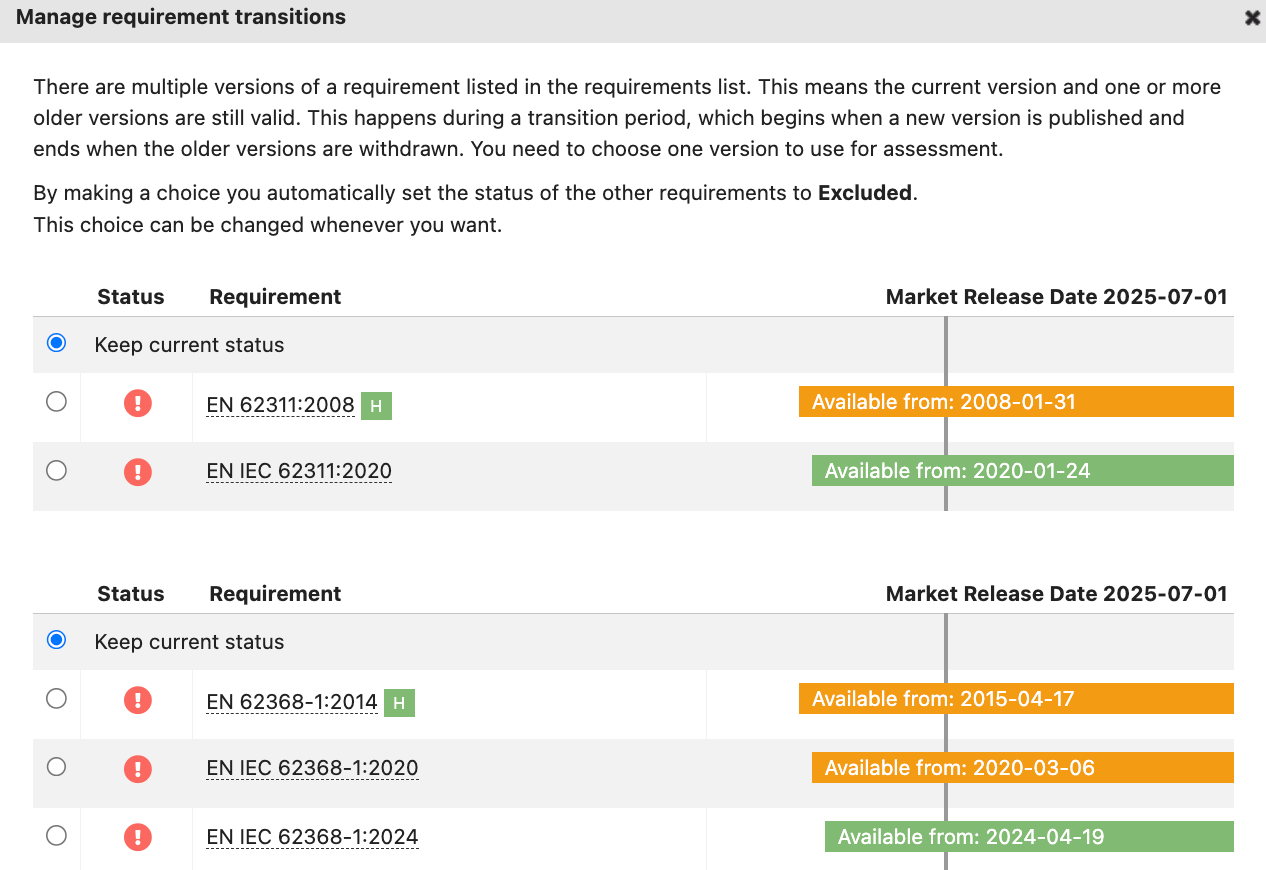Open the EN 62311:2008 requirement link
This screenshot has height=870, width=1266.
click(280, 405)
